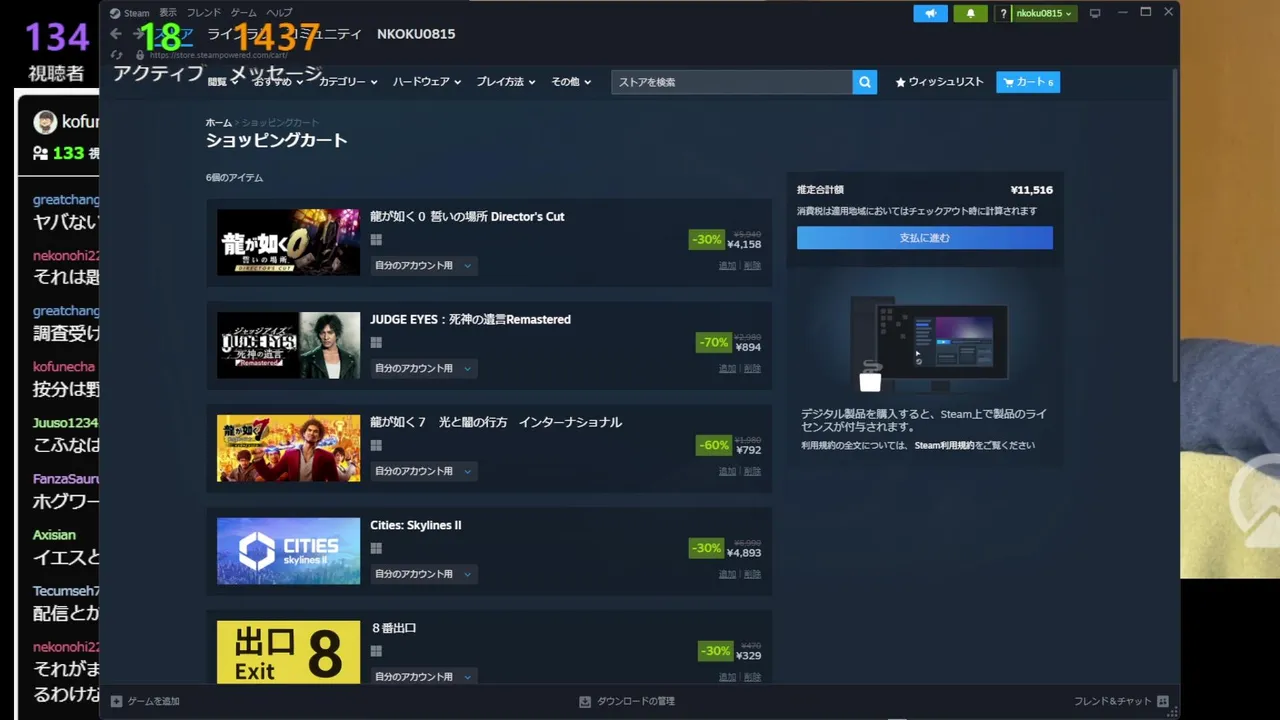
Task: Click 削除 for JUDGE EYES
Action: 753,369
